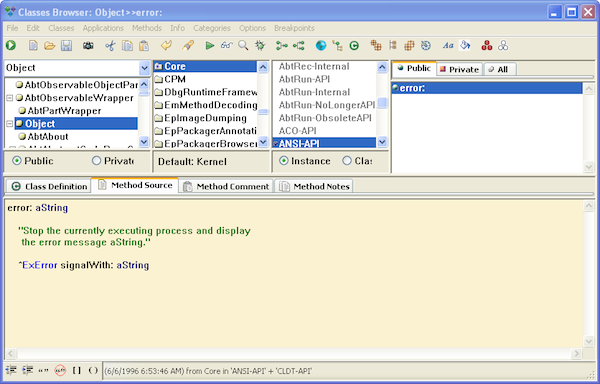Screen dimensions: 600x384
Task: Switch to the Method Notes tab
Action: point(314,186)
